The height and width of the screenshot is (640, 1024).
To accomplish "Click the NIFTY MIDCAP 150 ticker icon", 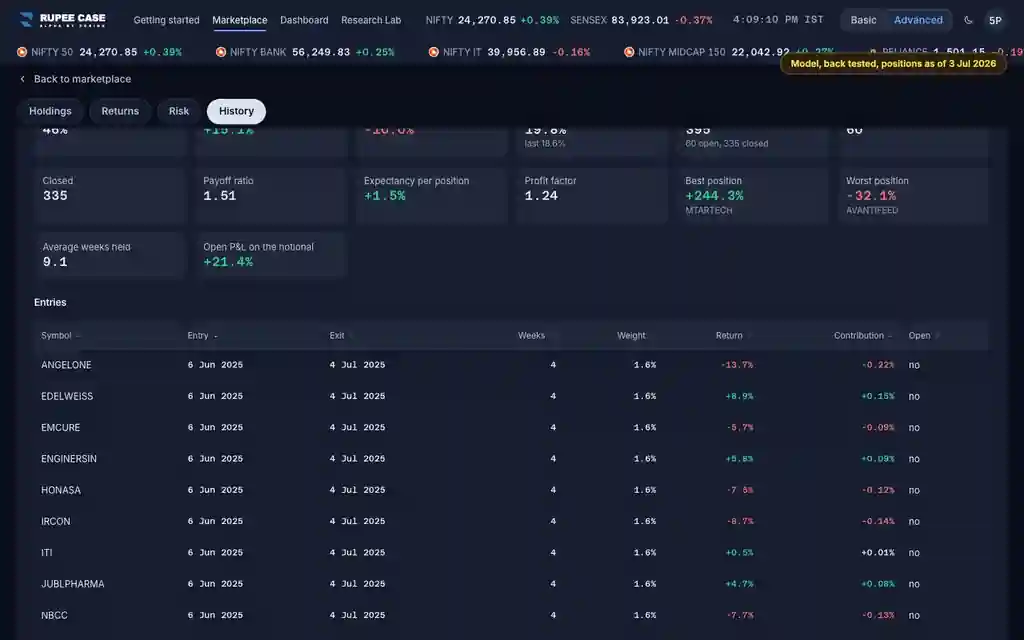I will pos(629,52).
